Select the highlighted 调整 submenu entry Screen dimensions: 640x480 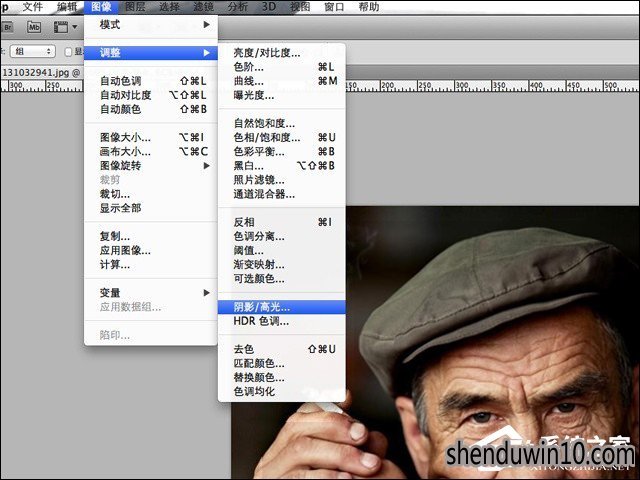point(151,53)
